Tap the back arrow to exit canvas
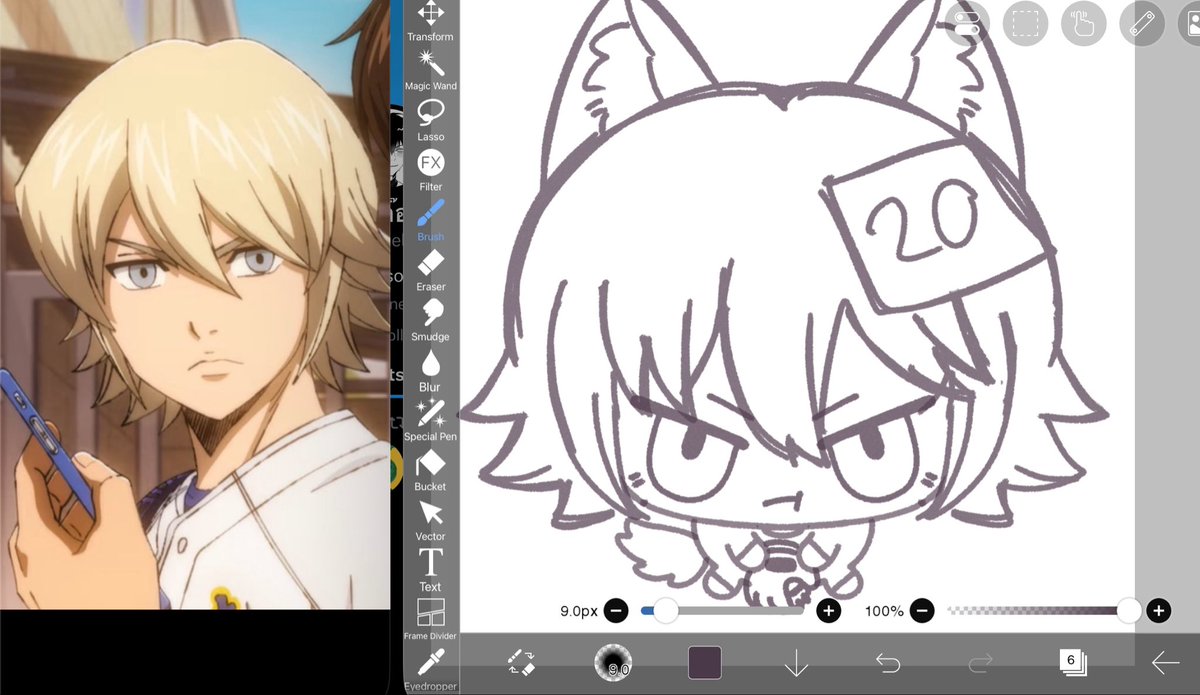 pos(1164,662)
